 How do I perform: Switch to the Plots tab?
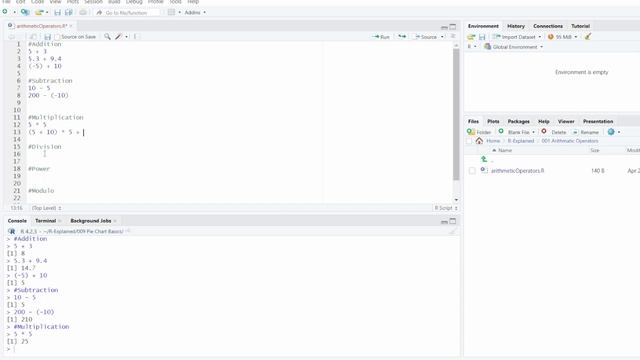click(493, 122)
